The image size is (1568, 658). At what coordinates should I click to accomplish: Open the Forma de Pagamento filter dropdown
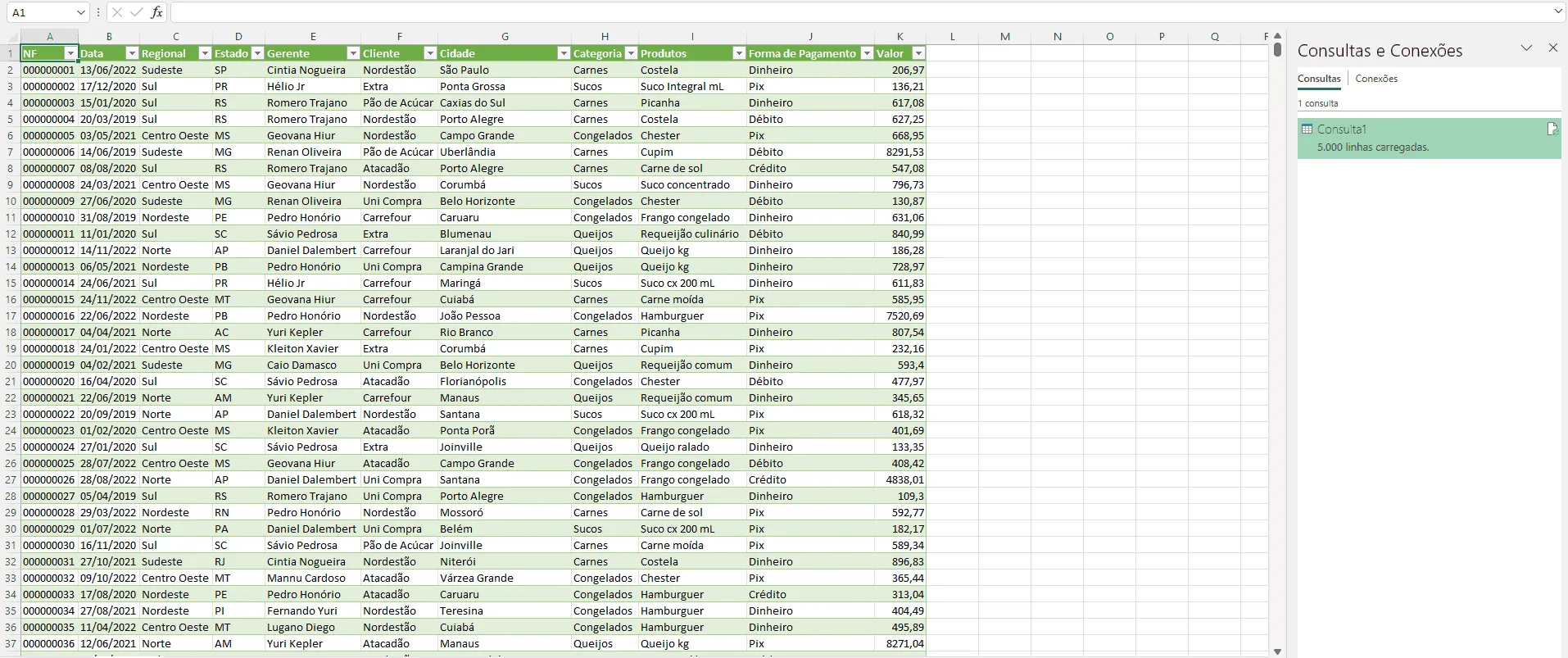867,53
